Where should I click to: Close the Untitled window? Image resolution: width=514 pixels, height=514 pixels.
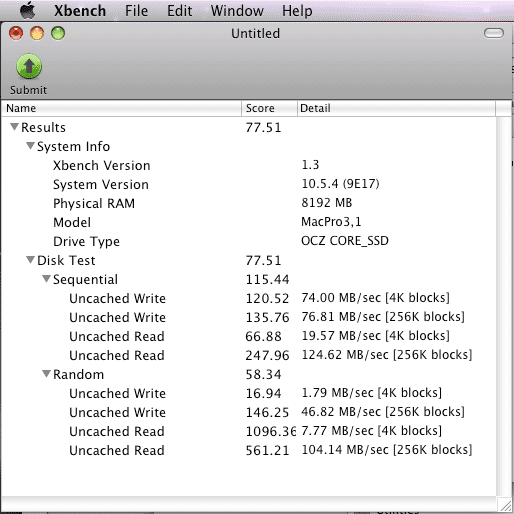(16, 33)
